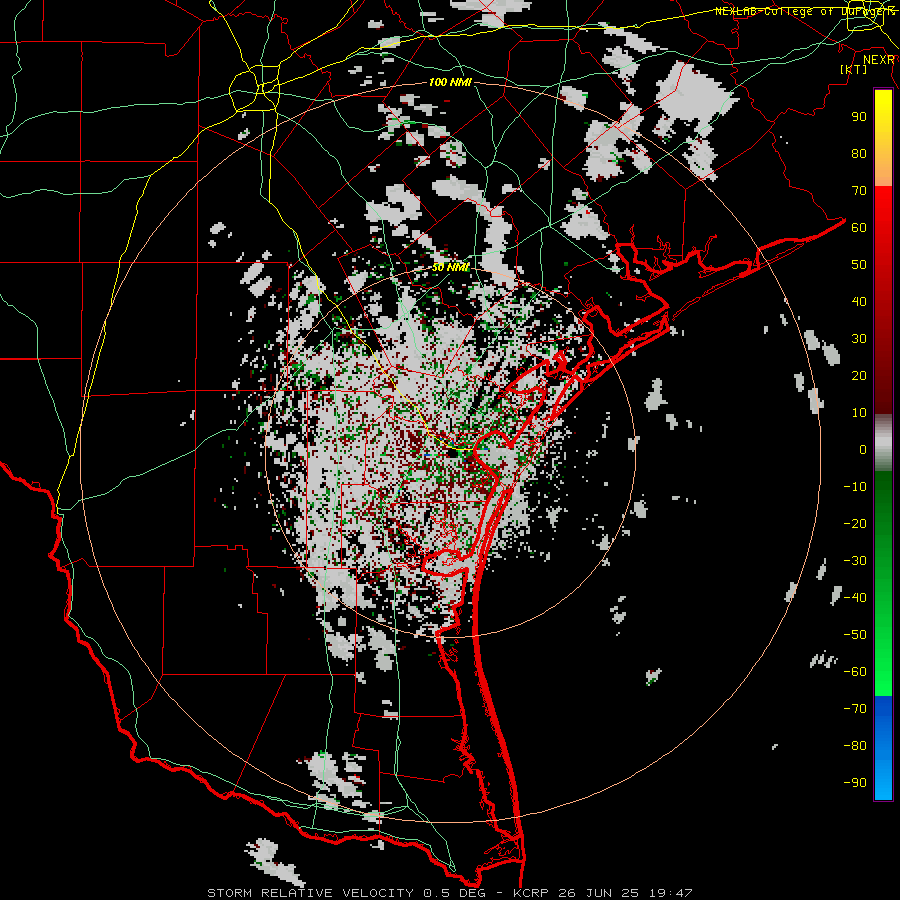The image size is (900, 900).
Task: Click the -60 value on velocity scale
Action: (x=855, y=672)
